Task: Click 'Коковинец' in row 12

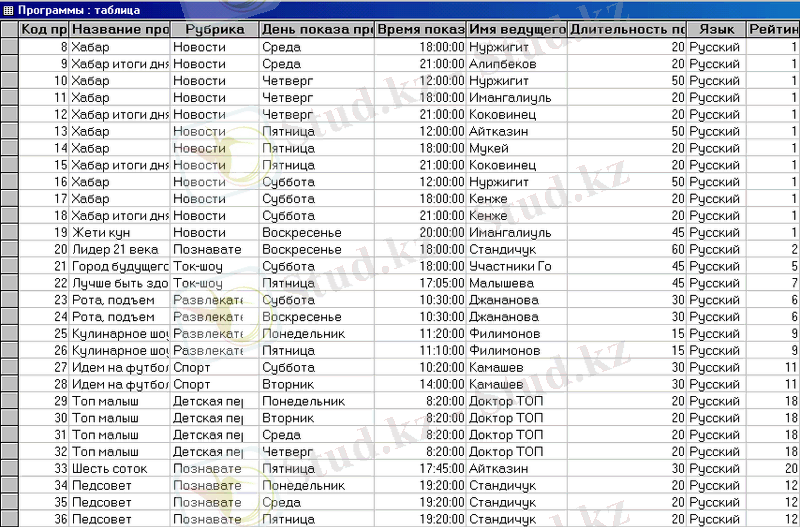Action: (517, 114)
